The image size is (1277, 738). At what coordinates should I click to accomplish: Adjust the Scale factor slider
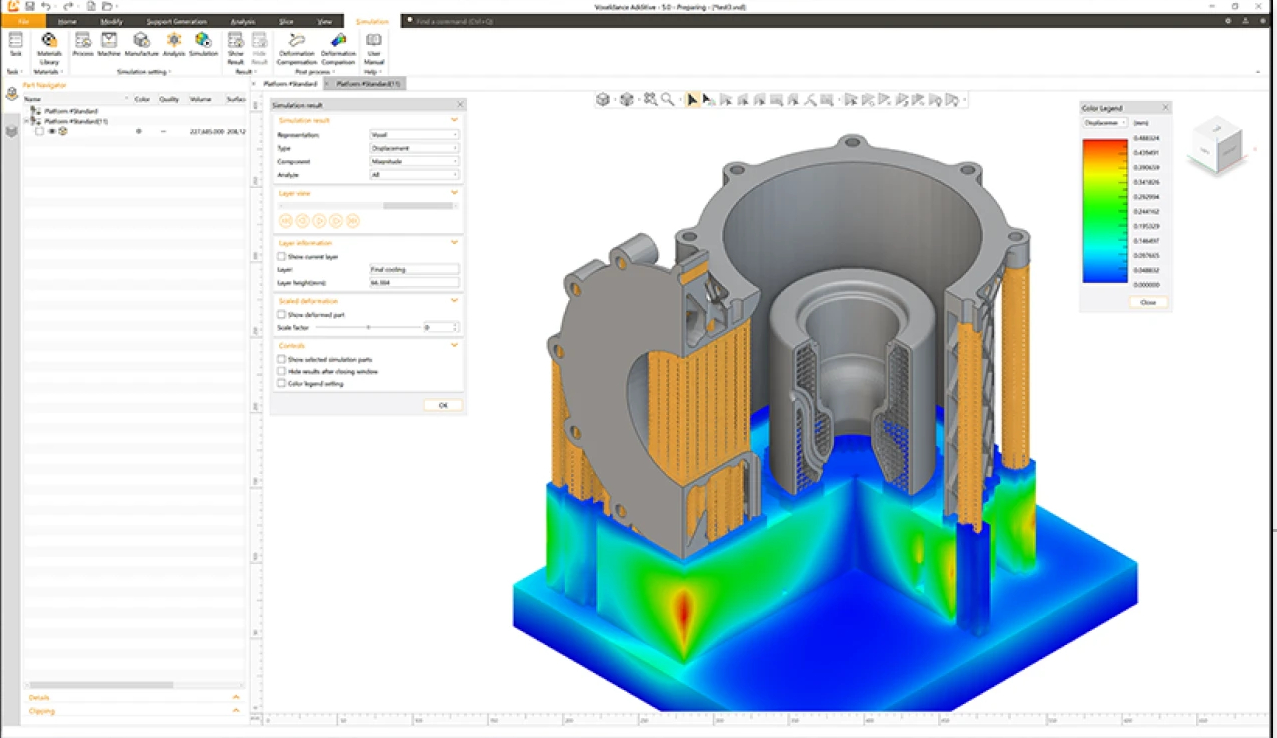[x=368, y=327]
